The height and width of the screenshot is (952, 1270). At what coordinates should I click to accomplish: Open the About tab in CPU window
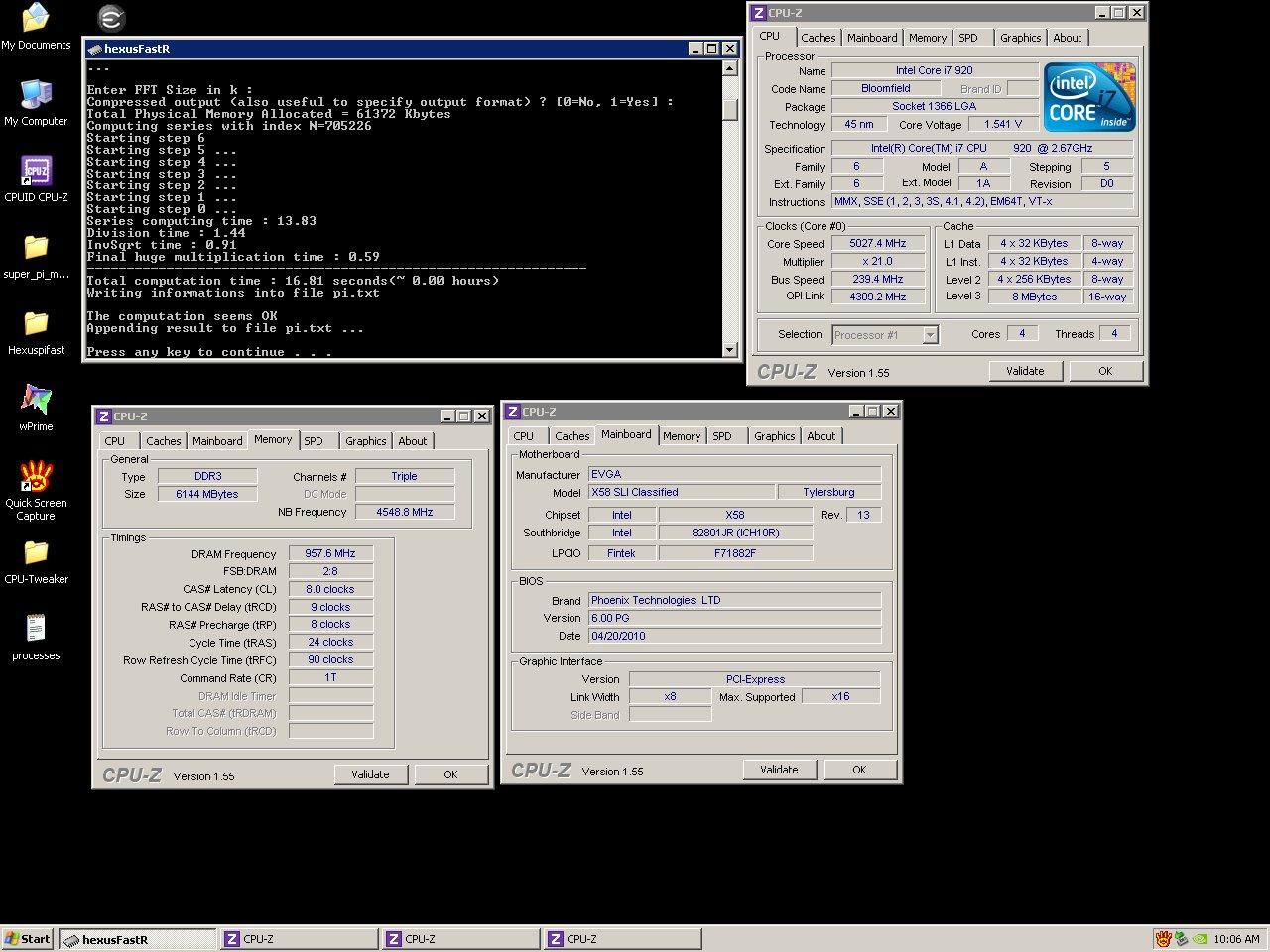click(x=1068, y=38)
